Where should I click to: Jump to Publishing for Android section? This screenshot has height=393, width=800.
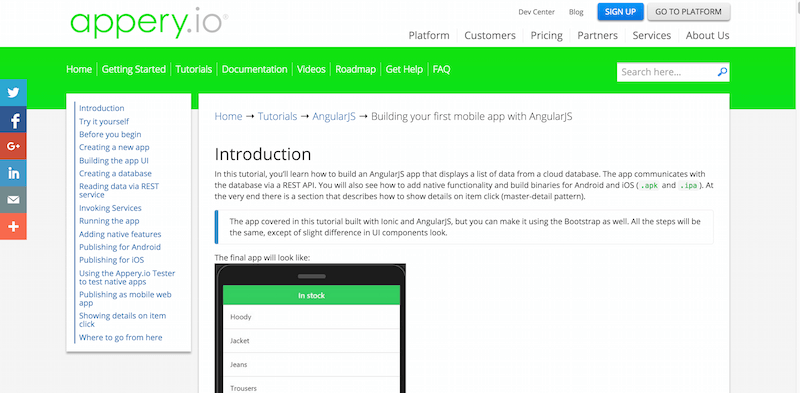[120, 247]
